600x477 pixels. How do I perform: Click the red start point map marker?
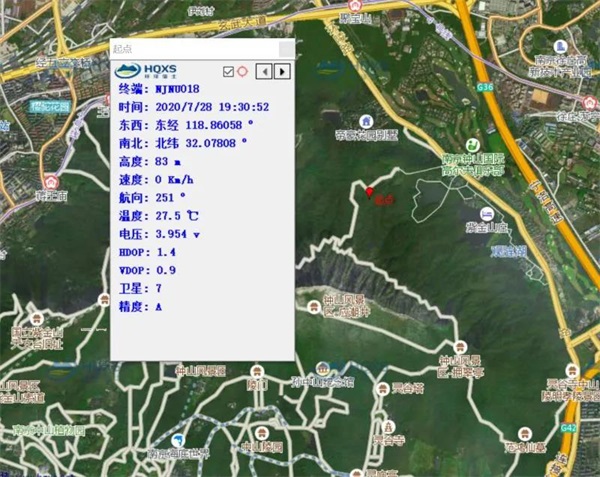coord(370,191)
